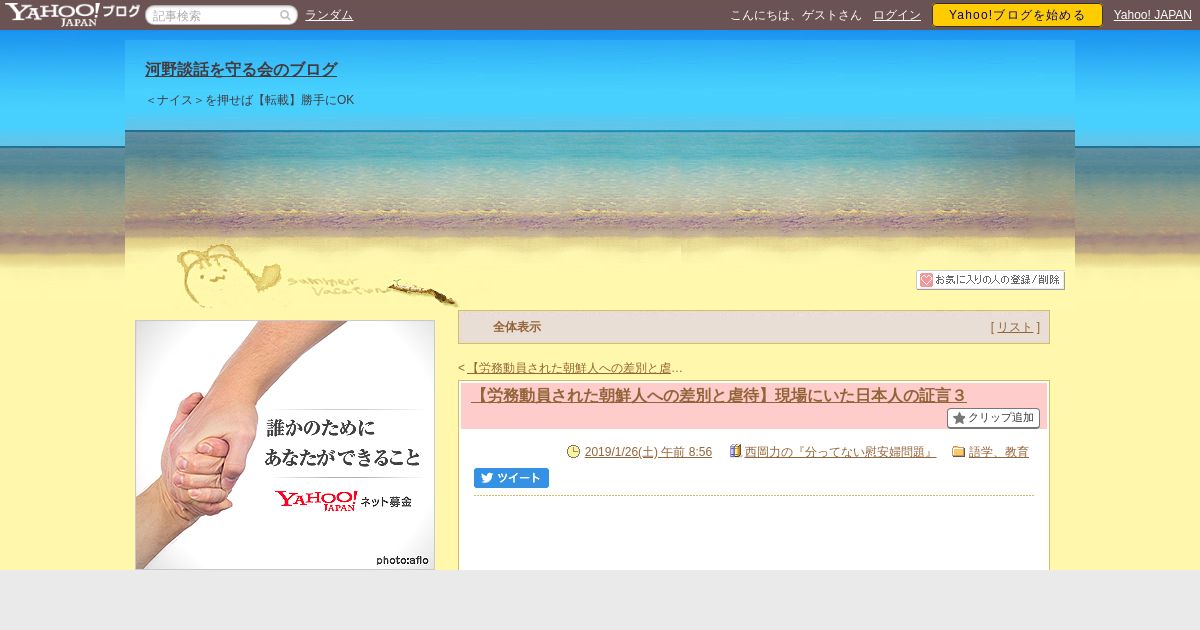This screenshot has width=1200, height=630.
Task: Click the クリップ追加 button
Action: coord(993,418)
